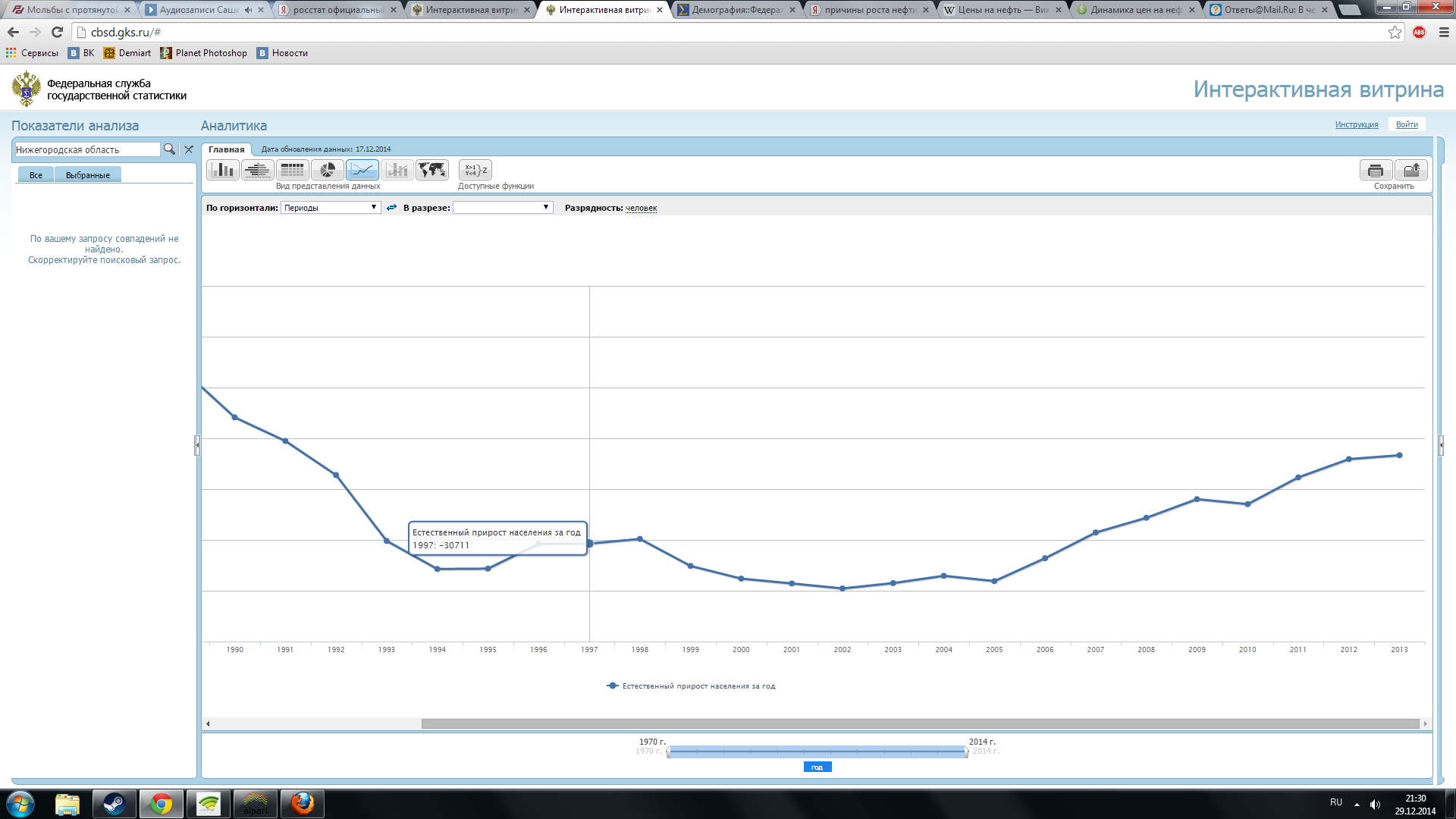Select the 'Все' tab

[36, 175]
